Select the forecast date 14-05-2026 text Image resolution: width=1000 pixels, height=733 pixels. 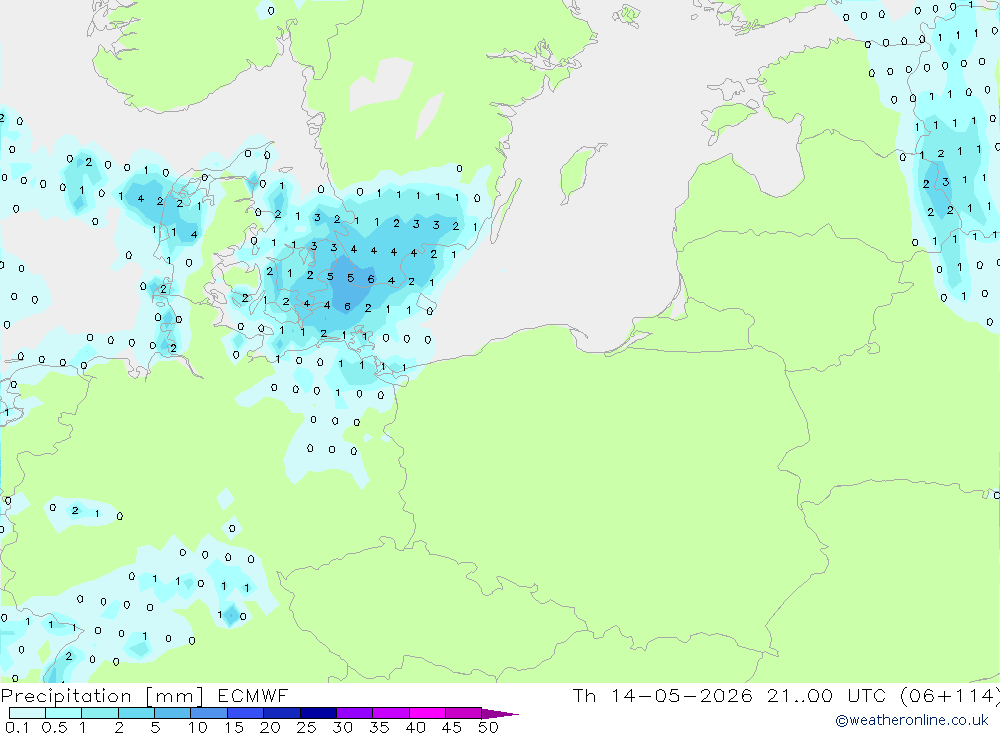(x=681, y=695)
